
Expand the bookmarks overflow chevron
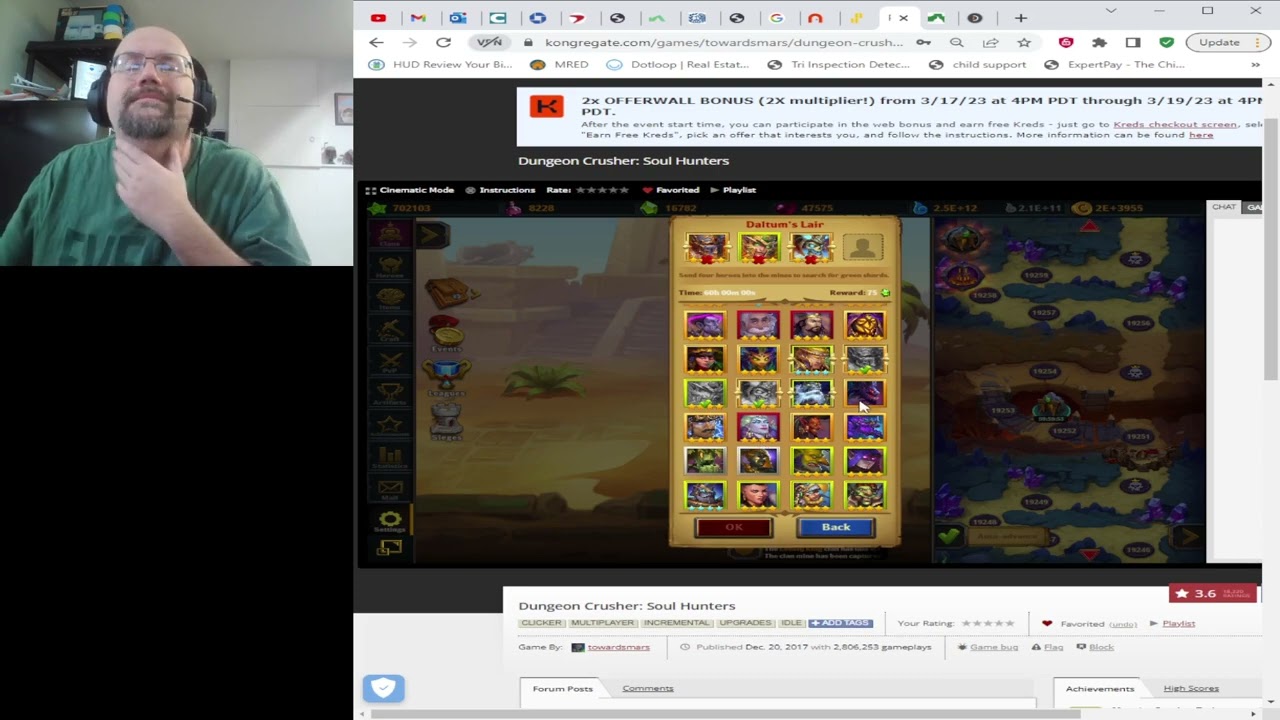1255,65
